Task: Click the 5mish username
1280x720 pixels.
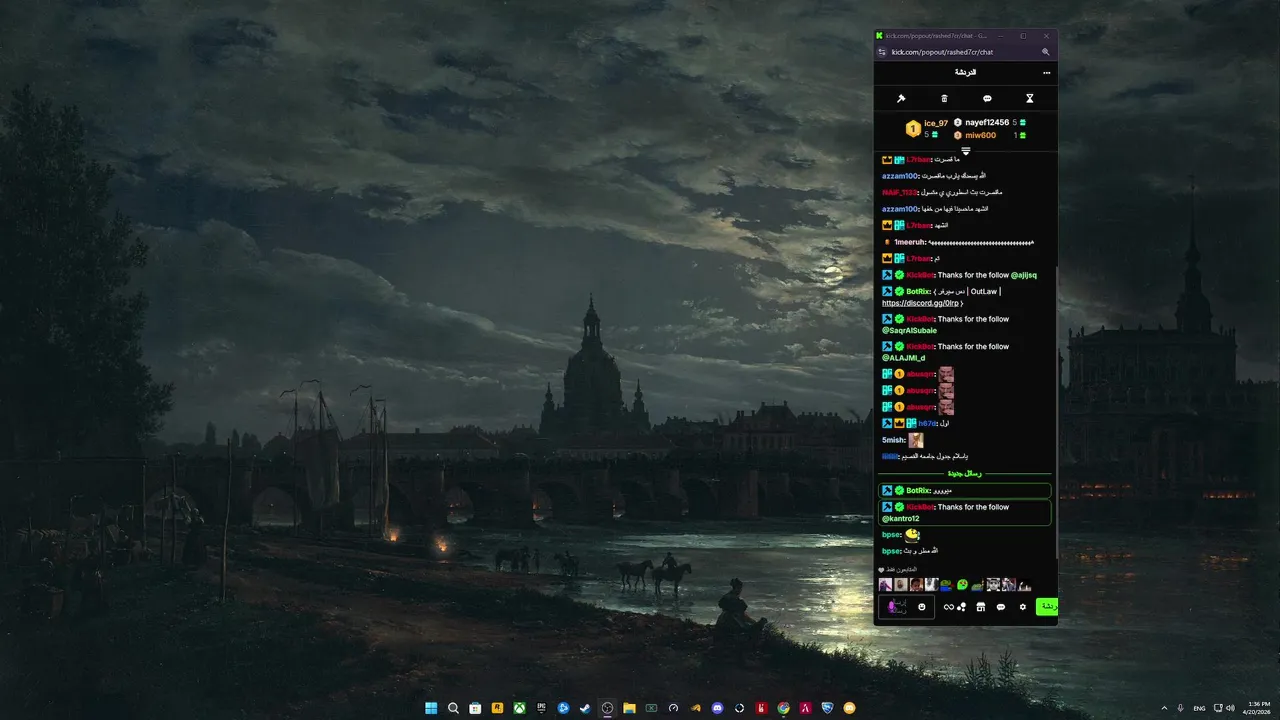Action: tap(893, 440)
